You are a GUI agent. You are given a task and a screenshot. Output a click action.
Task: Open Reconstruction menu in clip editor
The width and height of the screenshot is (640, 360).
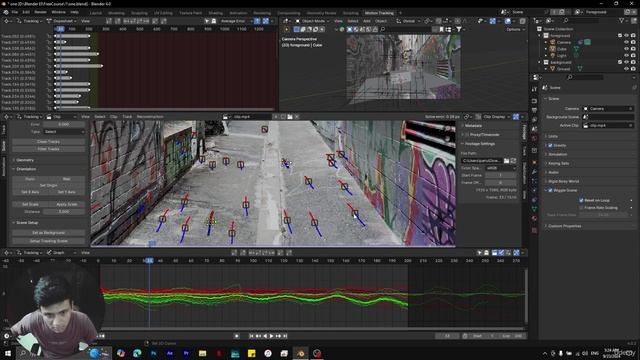pos(150,117)
